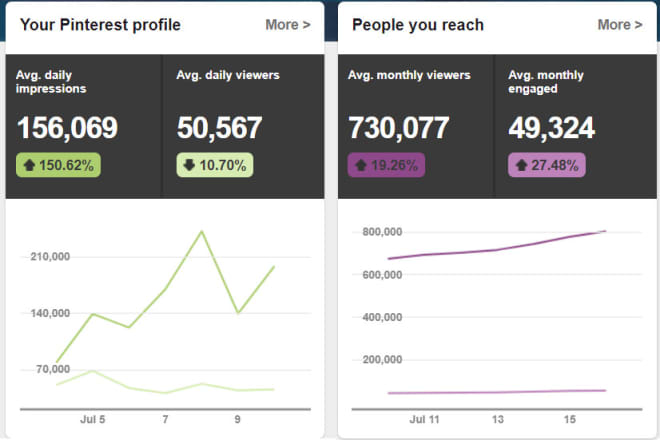Click the 10.70% daily viewers decrease badge
Image resolution: width=660 pixels, height=440 pixels.
[215, 165]
